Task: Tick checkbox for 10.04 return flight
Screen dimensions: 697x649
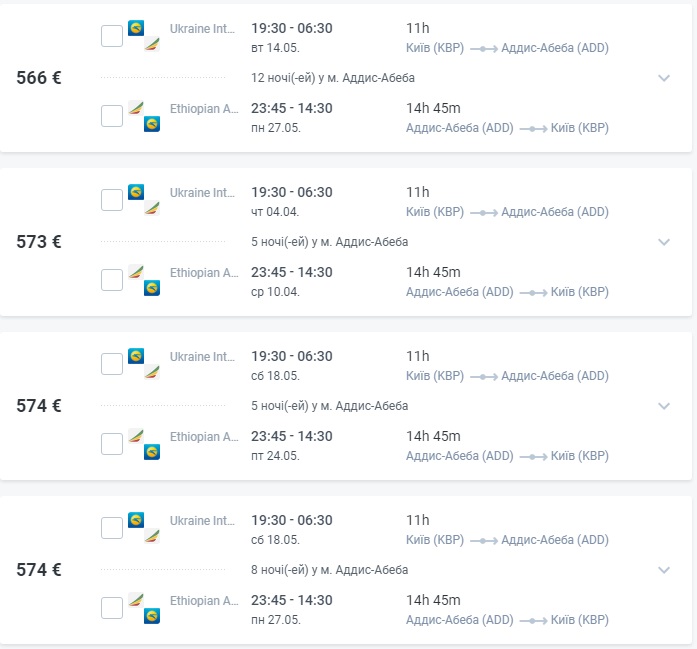Action: pos(112,280)
